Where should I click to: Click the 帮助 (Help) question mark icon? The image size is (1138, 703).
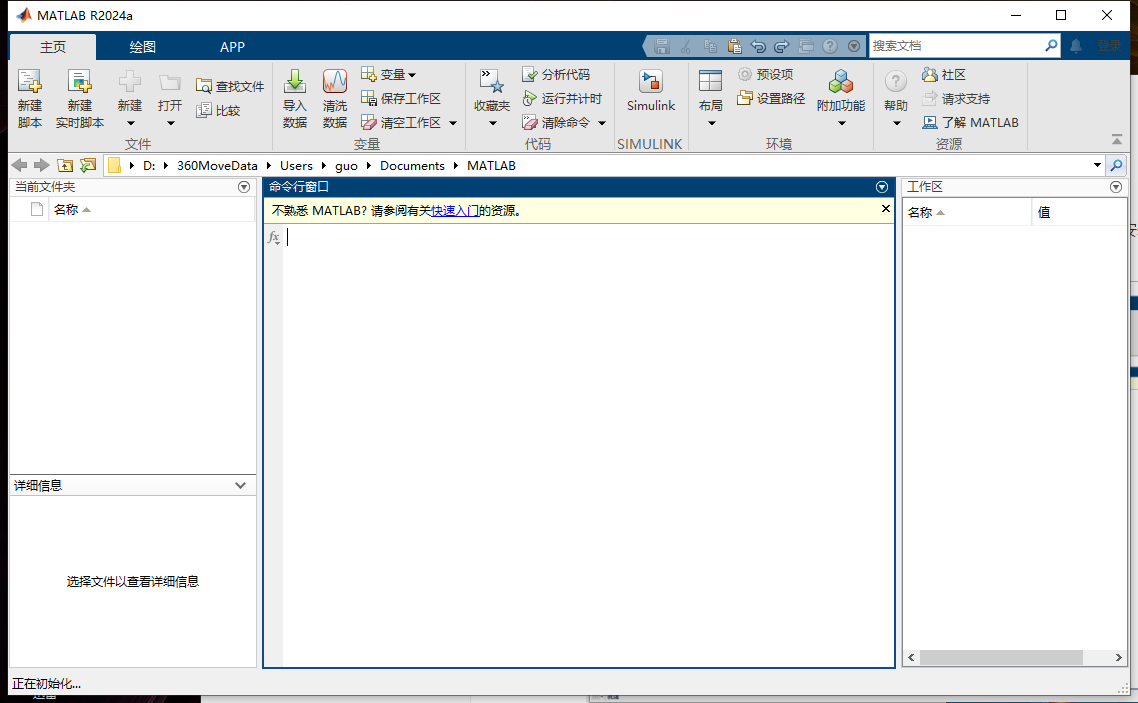click(896, 81)
